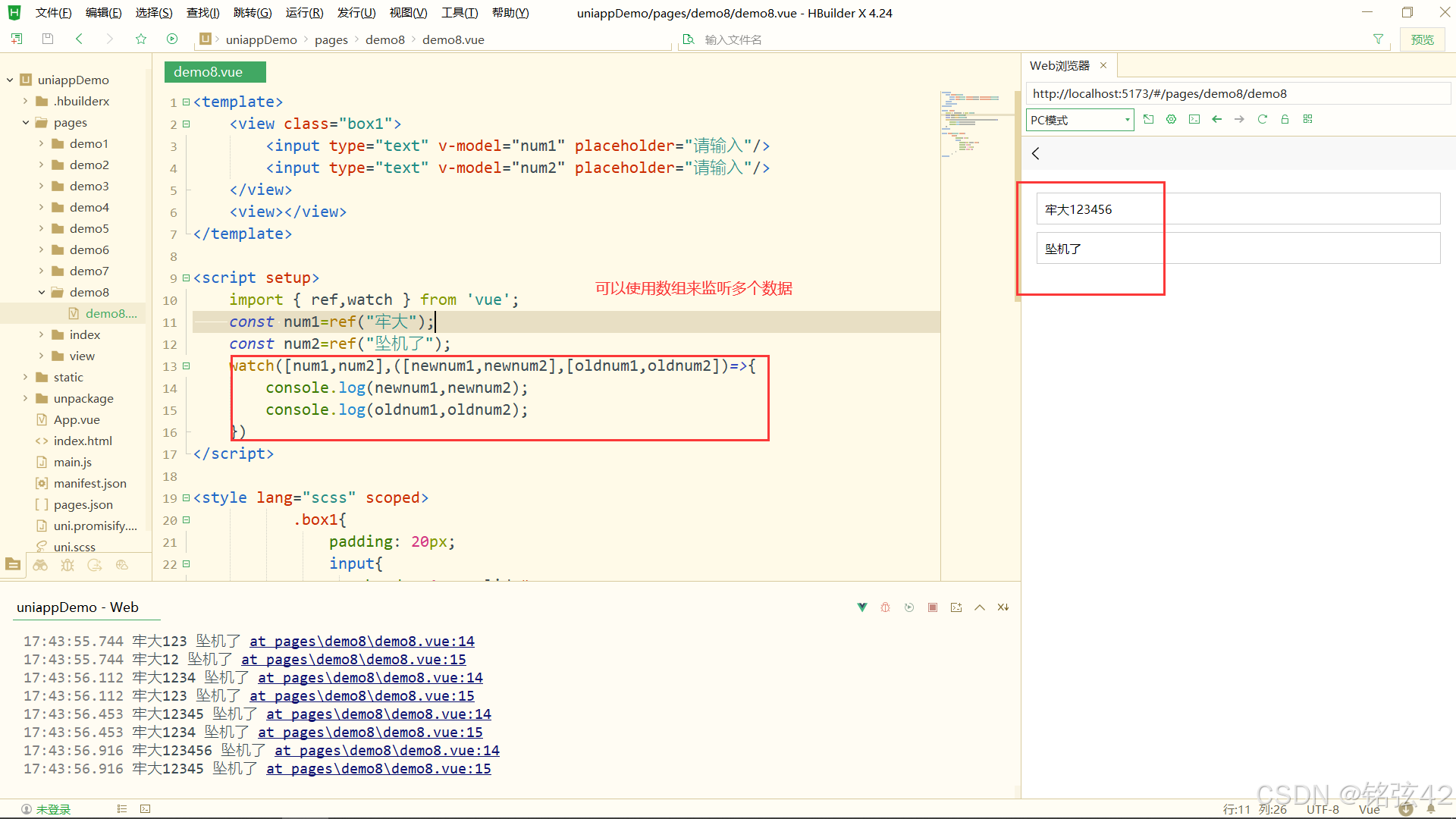Screen dimensions: 1456x819
Task: Click the star bookmark icon in toolbar
Action: [141, 39]
